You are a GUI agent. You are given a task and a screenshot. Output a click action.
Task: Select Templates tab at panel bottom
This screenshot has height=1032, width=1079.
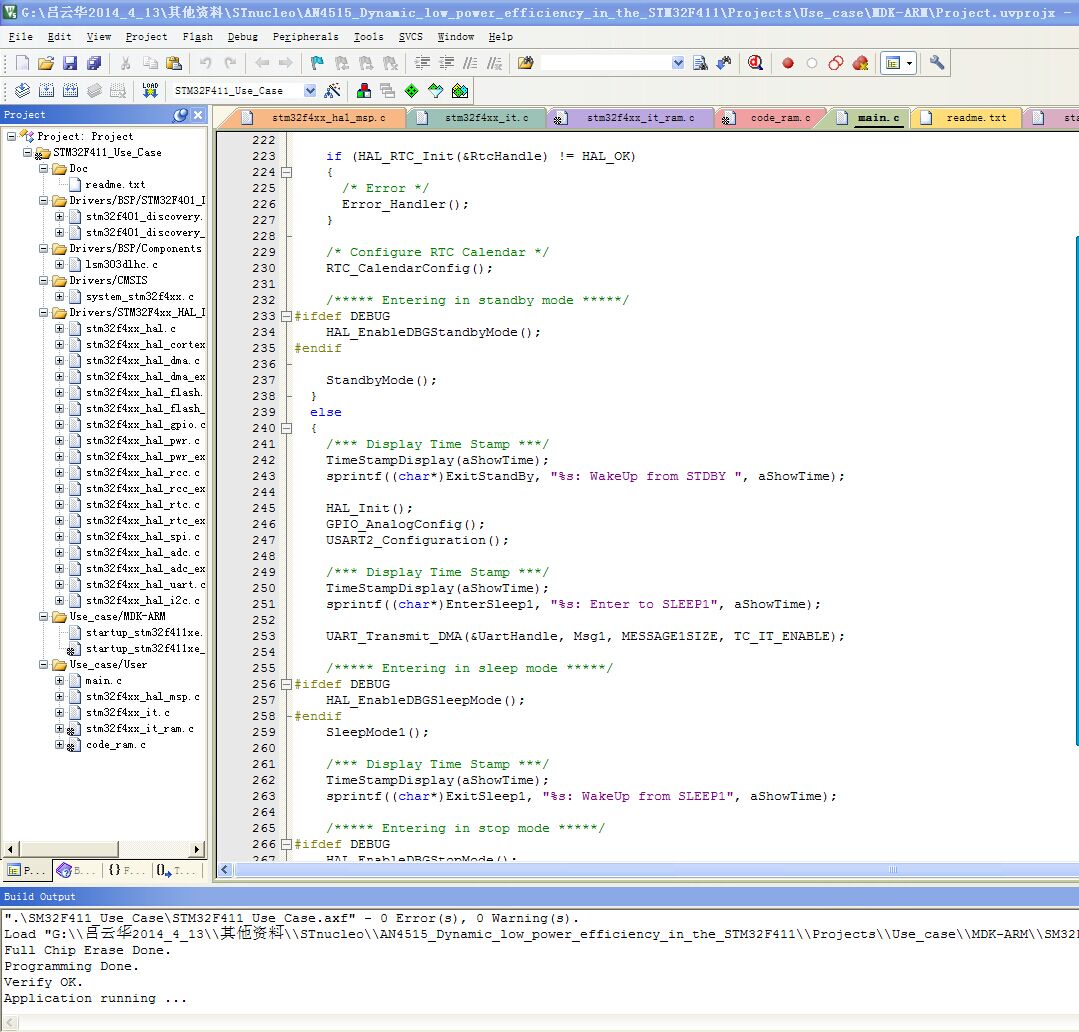[177, 870]
